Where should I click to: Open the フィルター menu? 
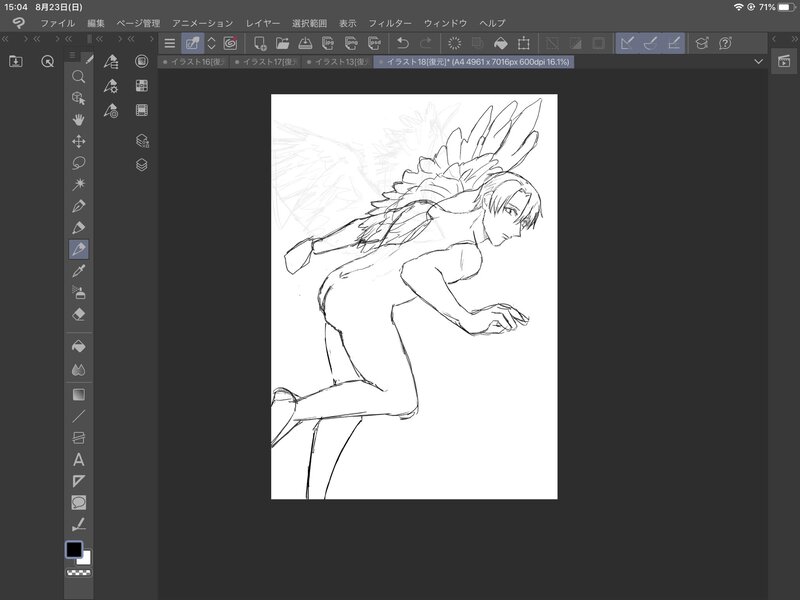(389, 22)
